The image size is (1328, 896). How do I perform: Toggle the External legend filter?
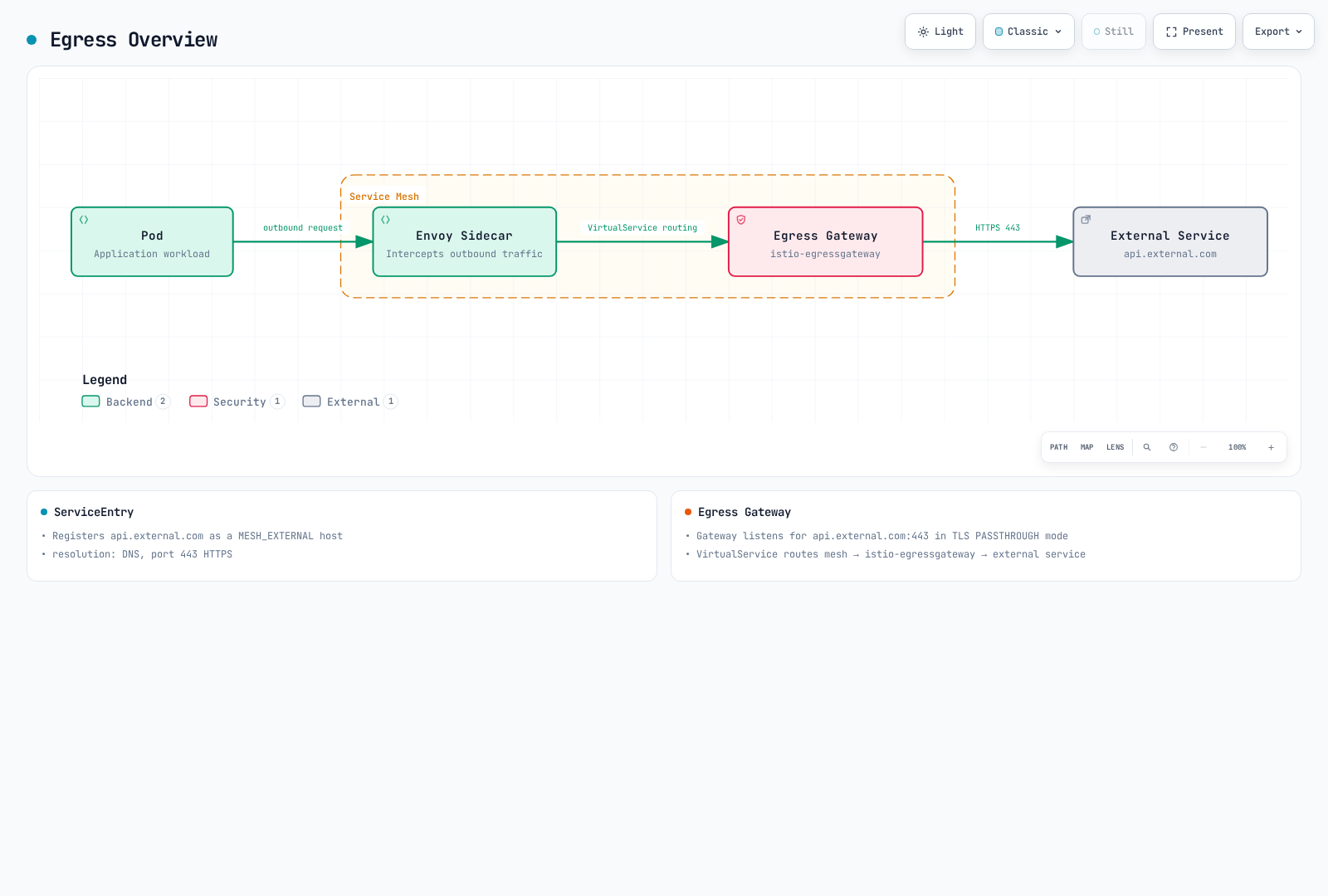pyautogui.click(x=350, y=402)
